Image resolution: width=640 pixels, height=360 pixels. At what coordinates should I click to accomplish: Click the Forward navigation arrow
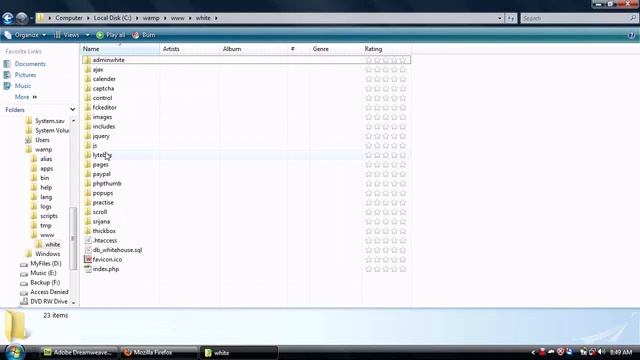tap(22, 18)
